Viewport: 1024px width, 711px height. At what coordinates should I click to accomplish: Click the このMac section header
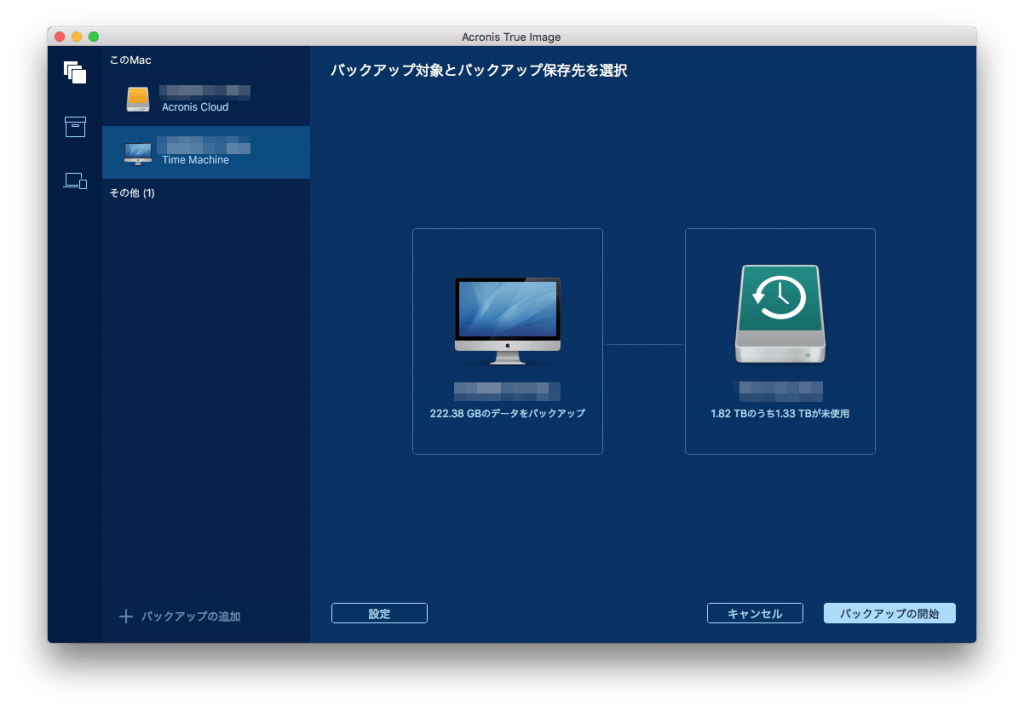coord(131,60)
